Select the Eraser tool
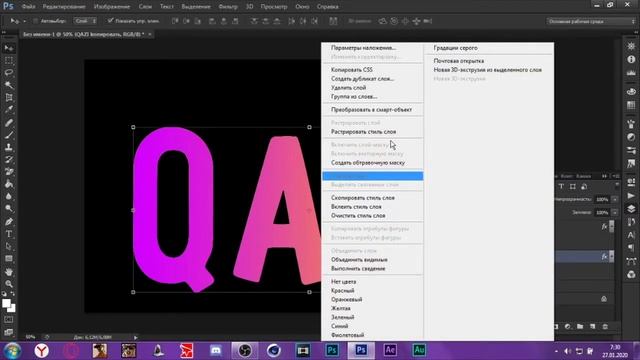This screenshot has width=640, height=360. point(9,172)
